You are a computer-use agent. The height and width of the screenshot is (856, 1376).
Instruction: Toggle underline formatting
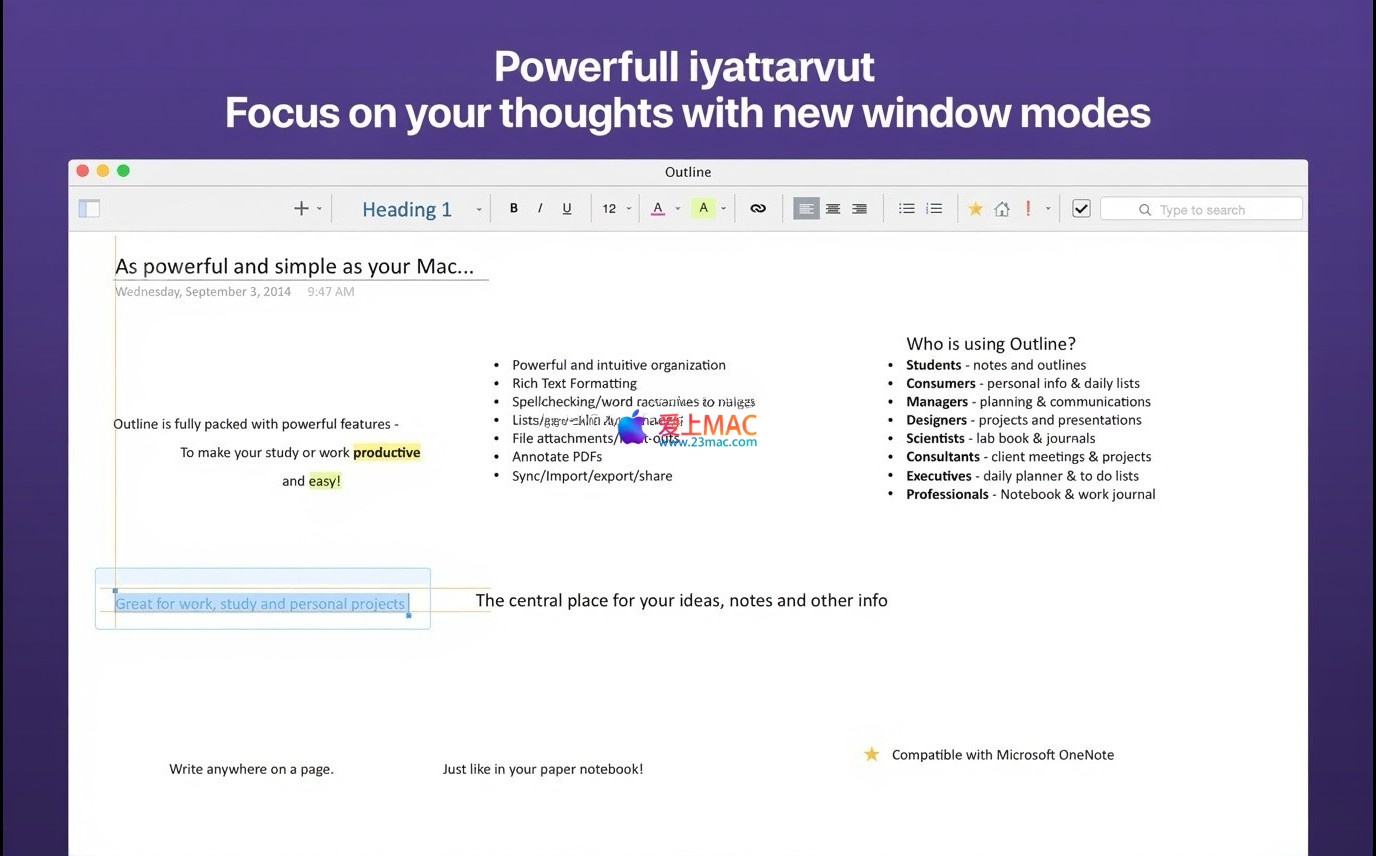point(567,208)
